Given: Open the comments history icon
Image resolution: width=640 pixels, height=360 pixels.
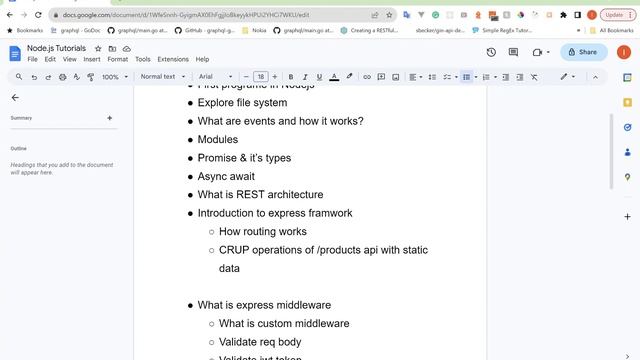Looking at the screenshot, I should pos(513,52).
